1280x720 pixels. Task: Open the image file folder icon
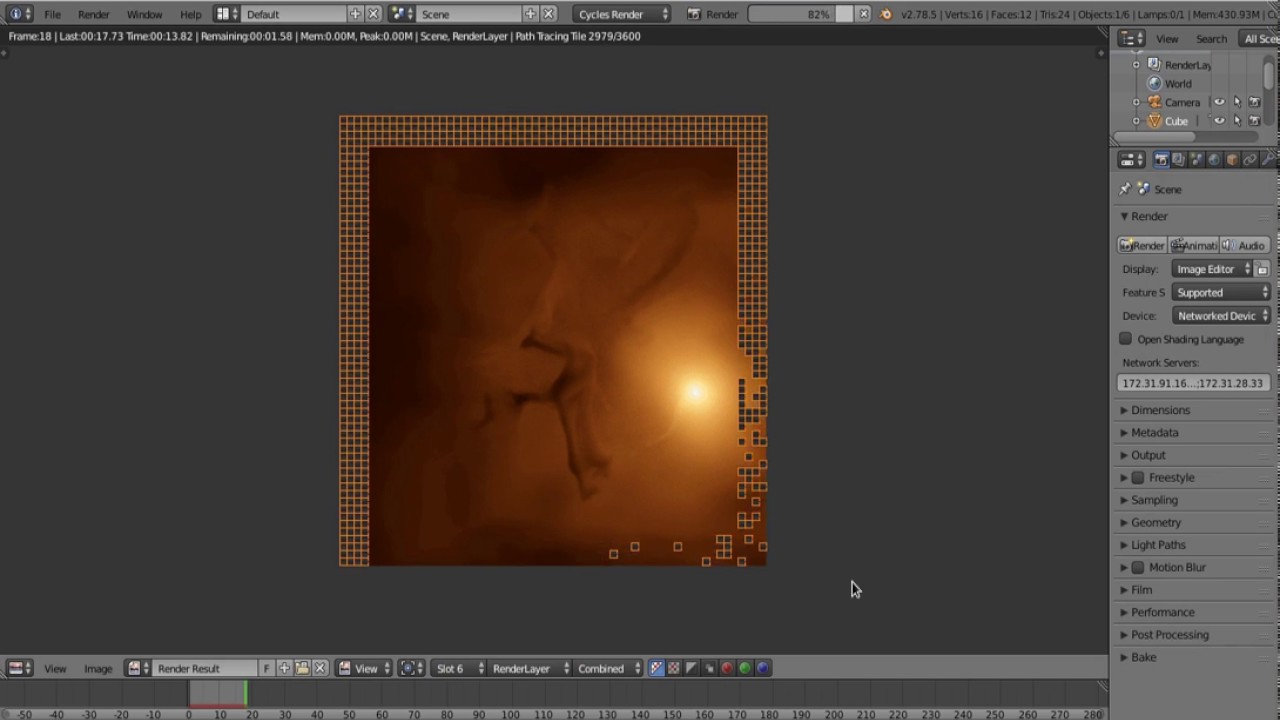[302, 668]
